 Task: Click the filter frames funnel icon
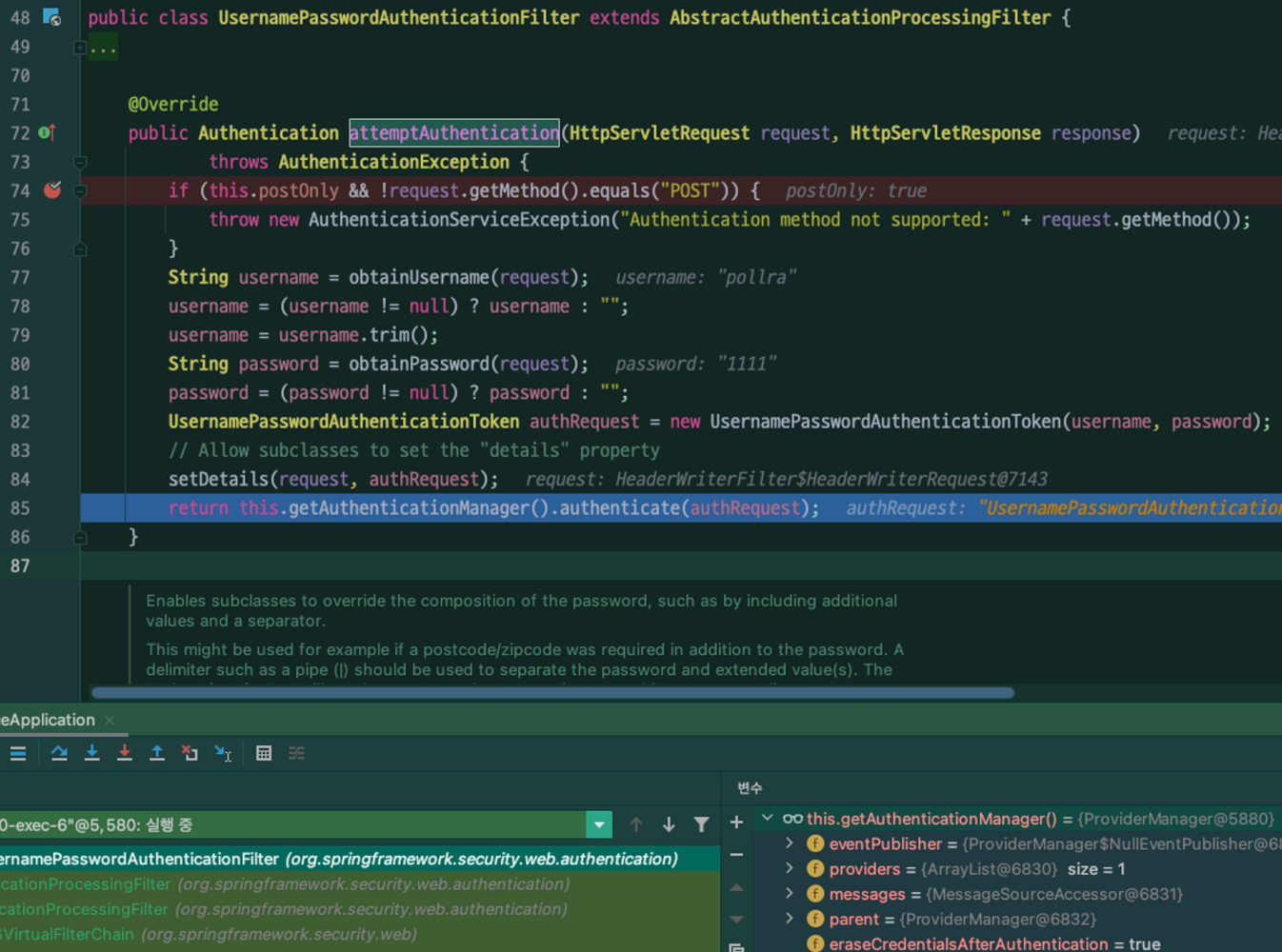(701, 824)
